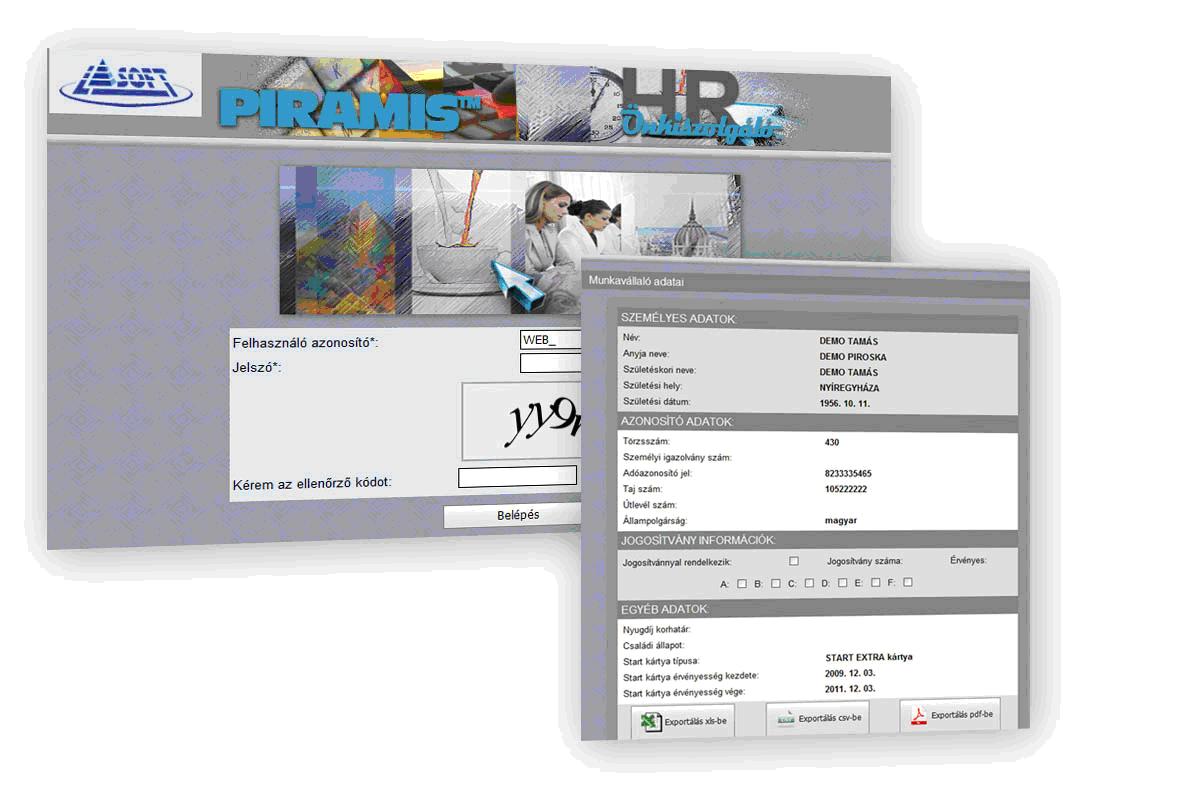The width and height of the screenshot is (1190, 805).
Task: Click Exportálás xls-be button
Action: pyautogui.click(x=683, y=721)
